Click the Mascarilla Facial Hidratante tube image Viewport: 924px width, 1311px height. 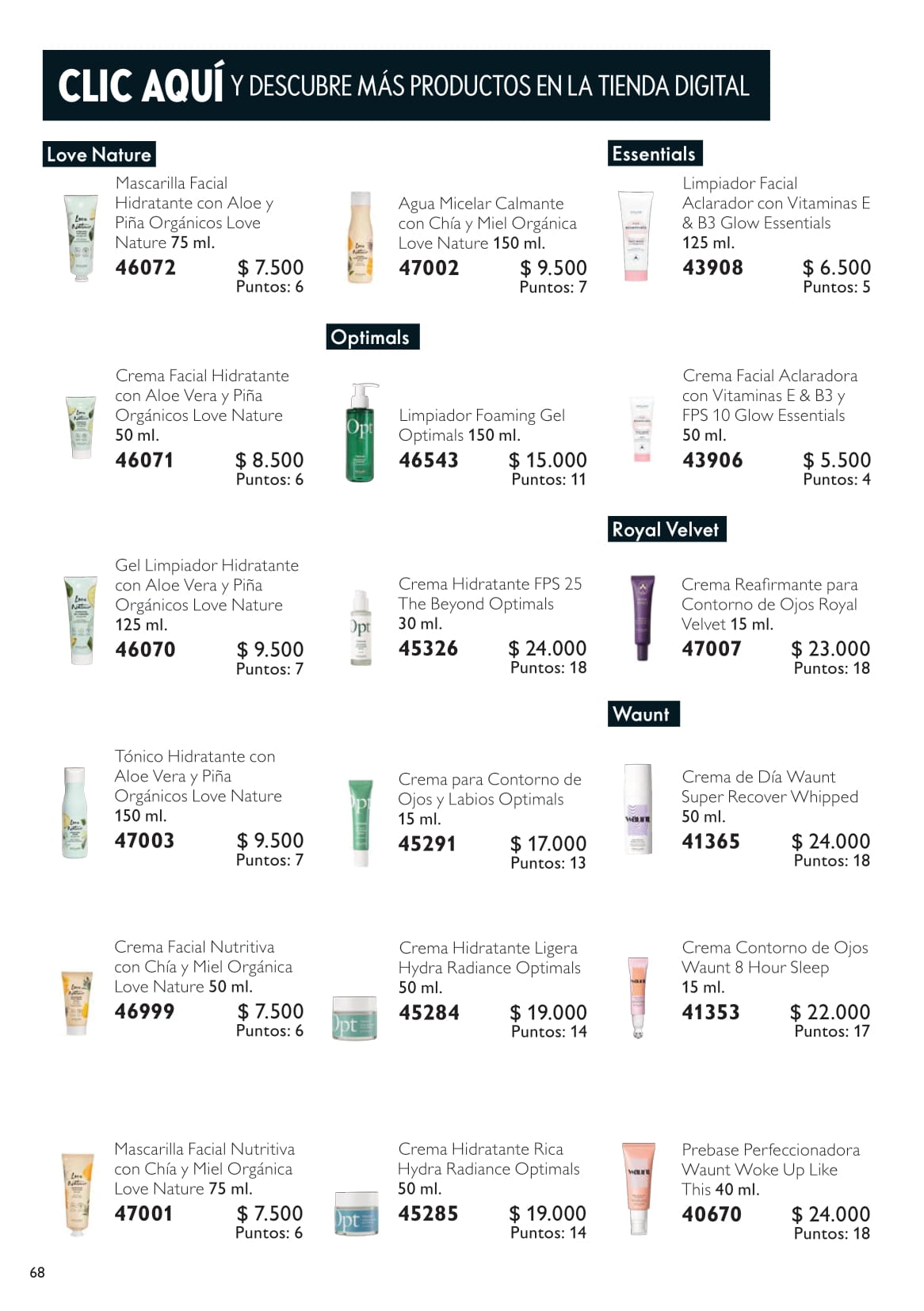click(x=80, y=237)
